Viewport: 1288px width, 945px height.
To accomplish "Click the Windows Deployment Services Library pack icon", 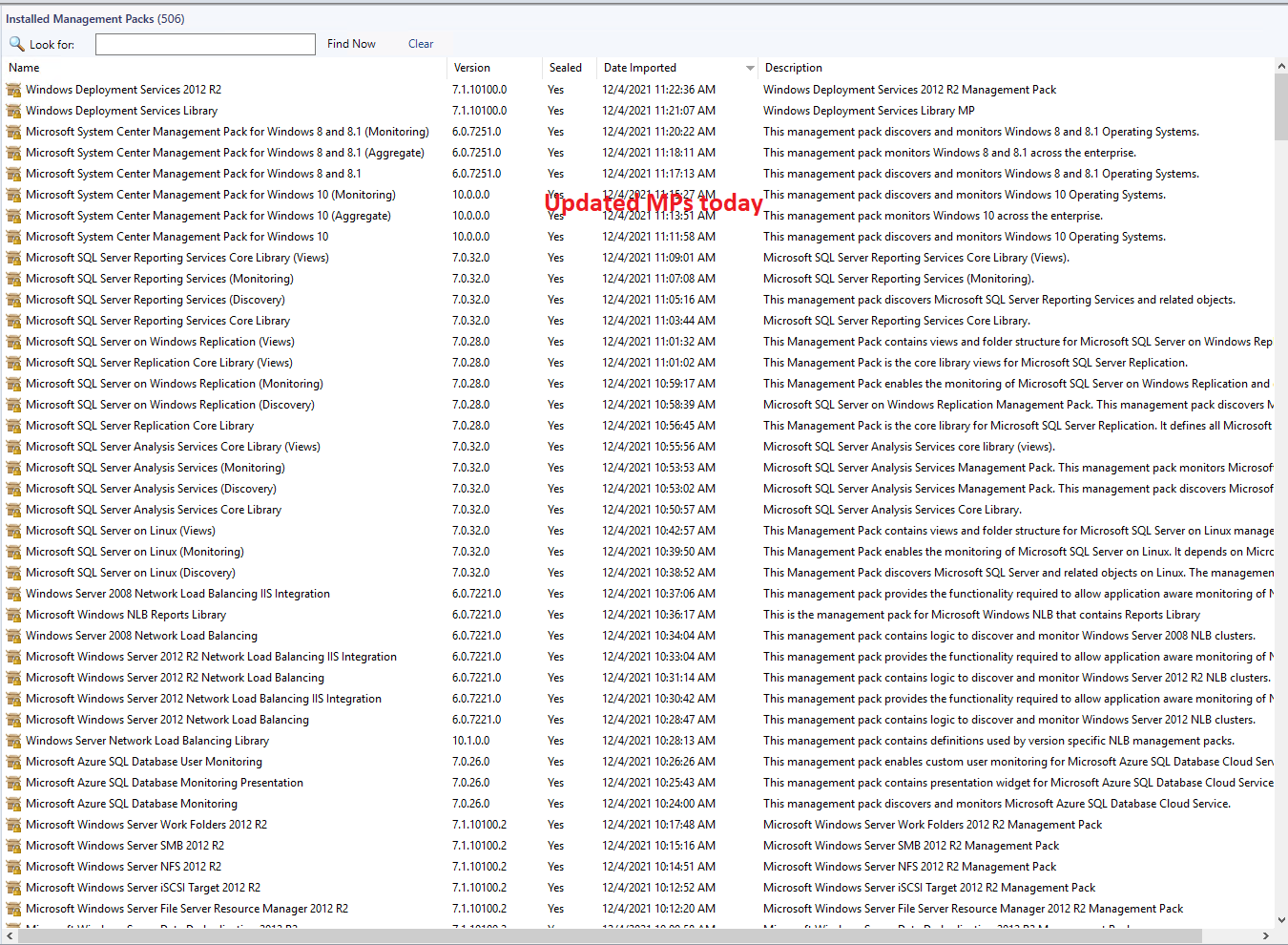I will pos(13,111).
